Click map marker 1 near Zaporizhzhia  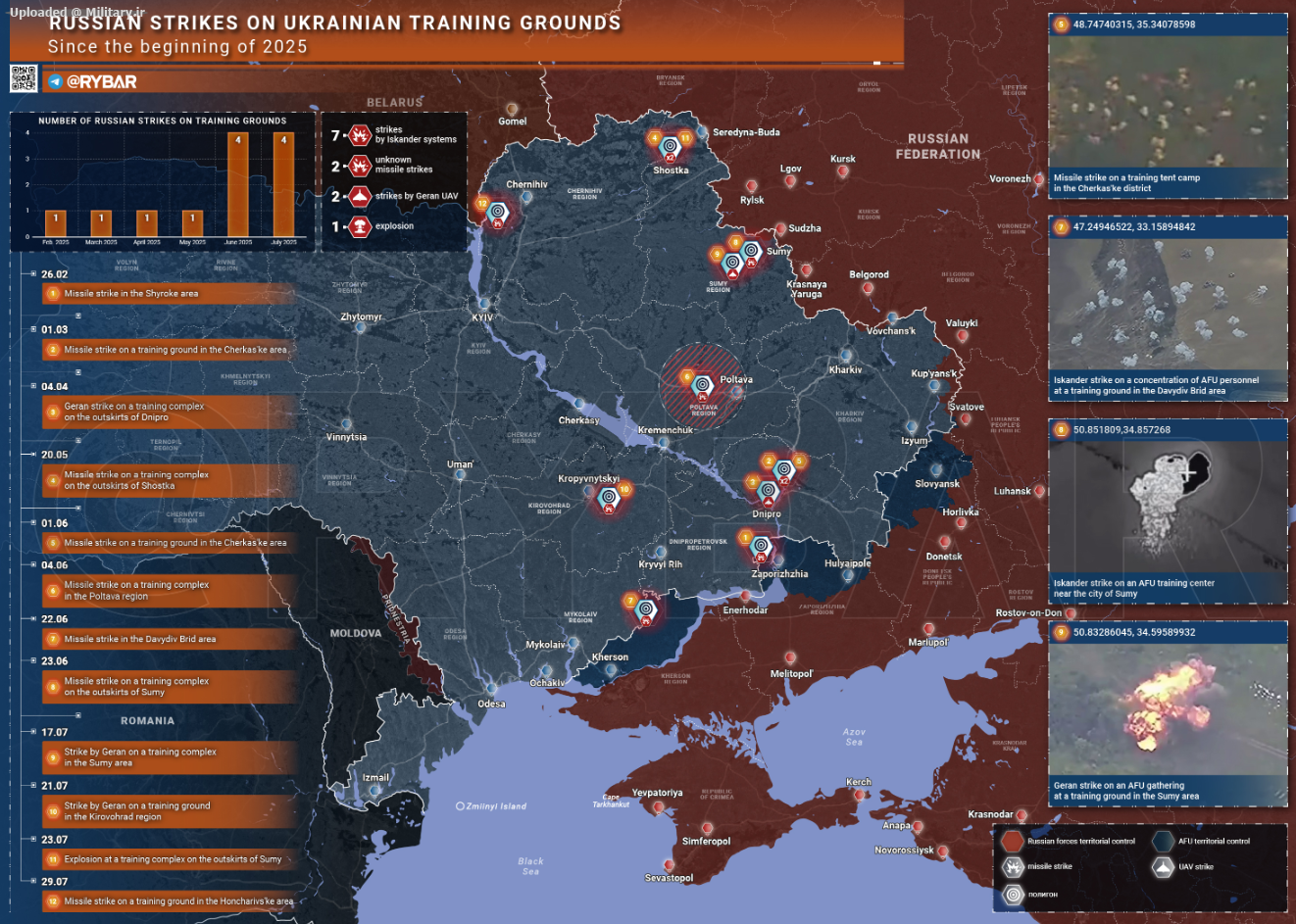745,538
